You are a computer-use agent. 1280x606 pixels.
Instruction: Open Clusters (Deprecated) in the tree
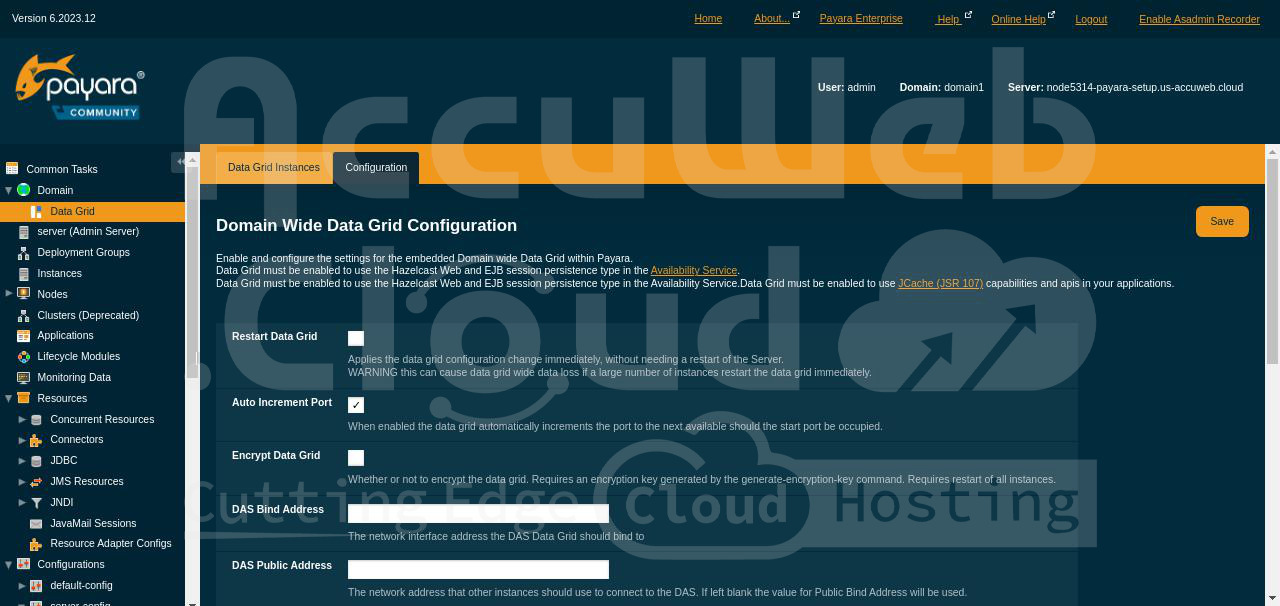point(88,316)
